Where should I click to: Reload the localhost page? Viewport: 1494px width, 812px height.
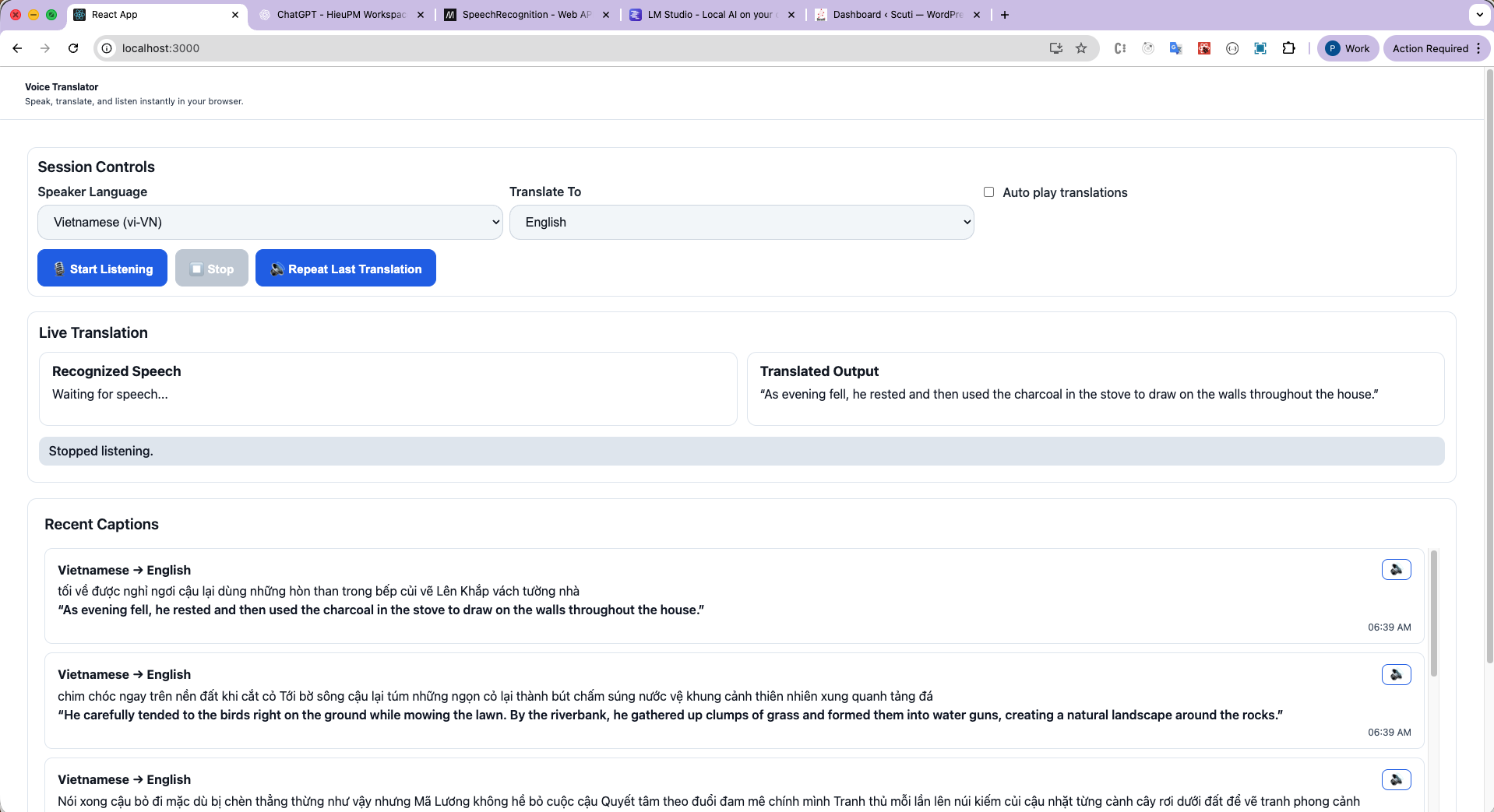click(73, 48)
